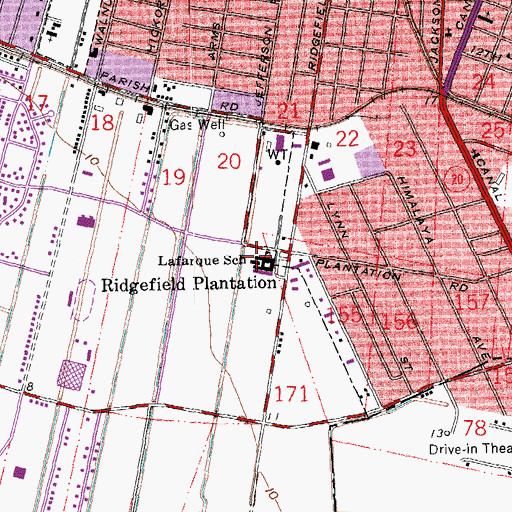
Task: Click the "LYNN" street label
Action: (337, 220)
